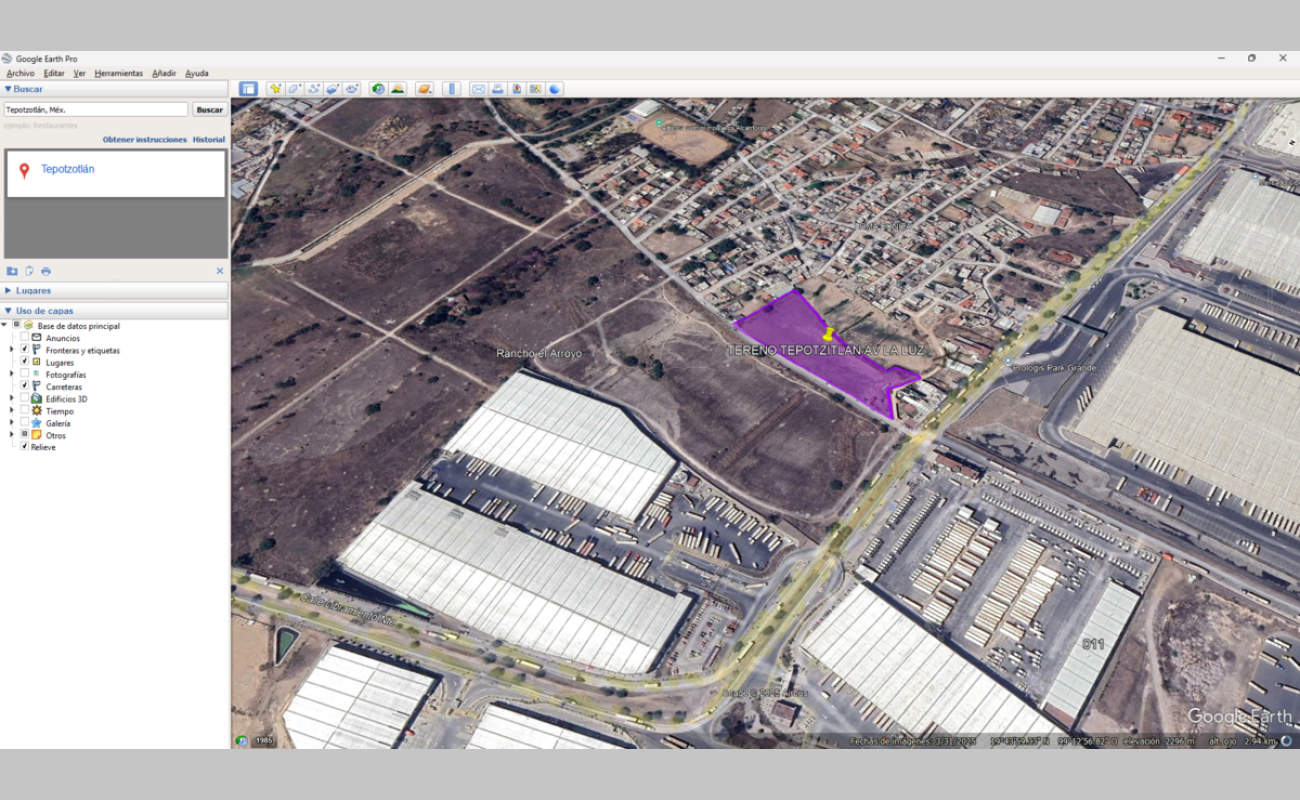Click the search field containing Tepotzotlán, Méx.
Image resolution: width=1300 pixels, height=800 pixels.
(x=96, y=110)
